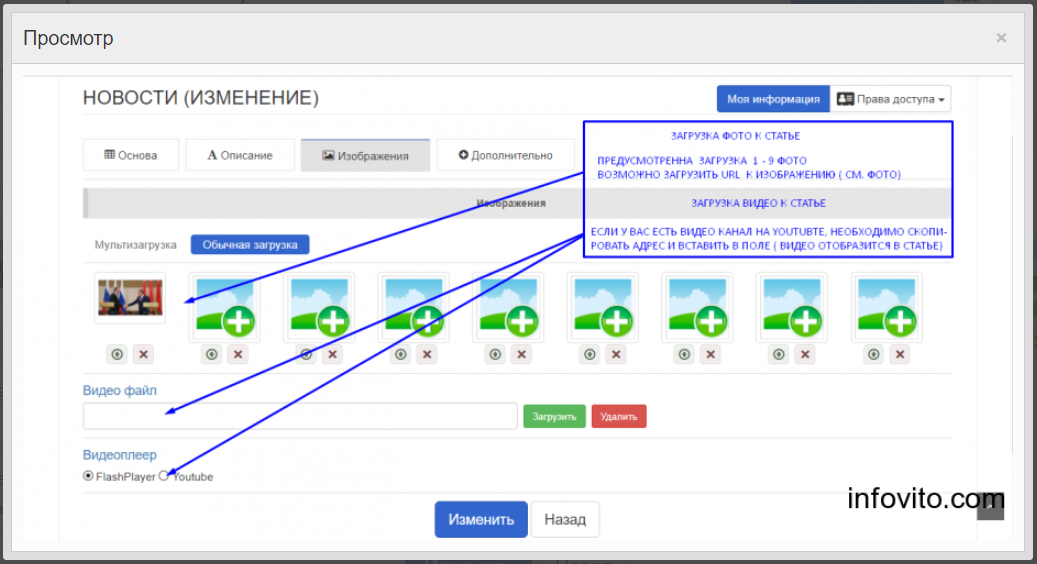Click the delete X under eighth image slot

[x=806, y=354]
